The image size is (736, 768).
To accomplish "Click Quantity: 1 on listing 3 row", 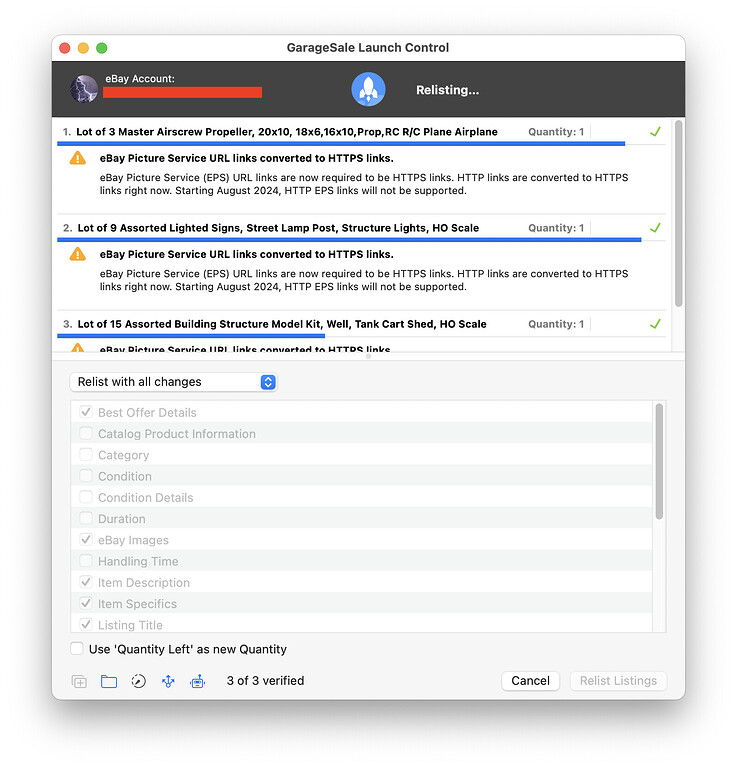I will pos(556,324).
